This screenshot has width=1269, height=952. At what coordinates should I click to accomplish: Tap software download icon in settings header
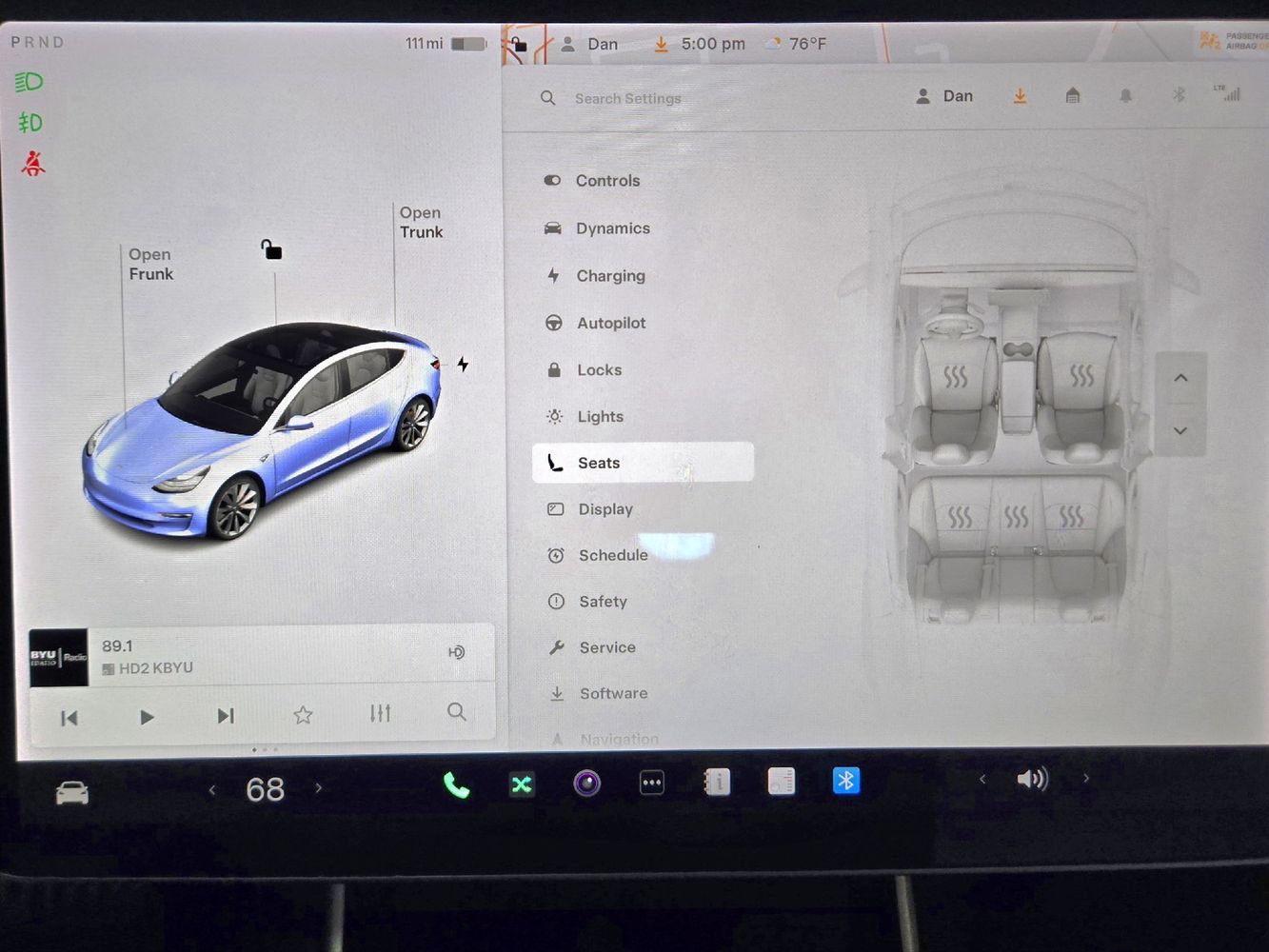[1020, 96]
